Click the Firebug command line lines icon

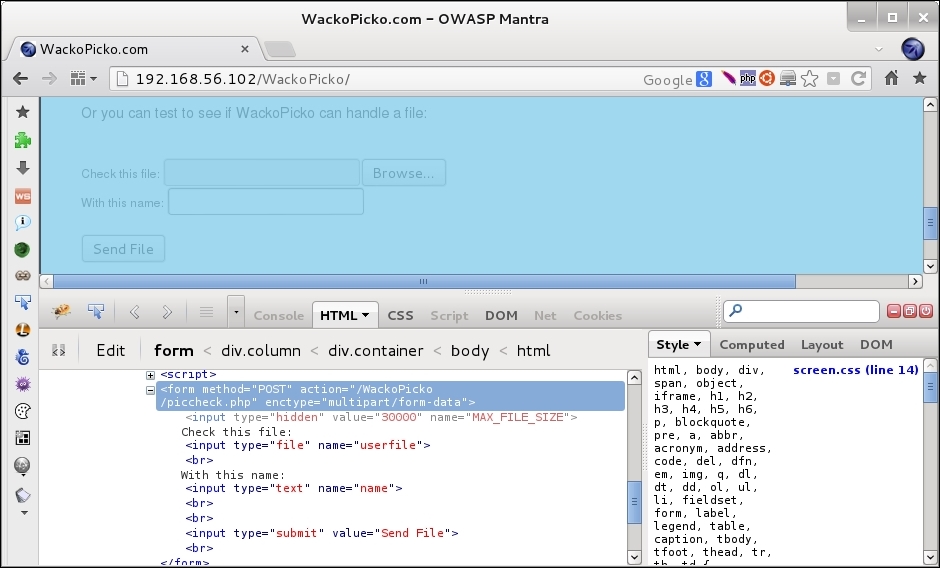[206, 312]
